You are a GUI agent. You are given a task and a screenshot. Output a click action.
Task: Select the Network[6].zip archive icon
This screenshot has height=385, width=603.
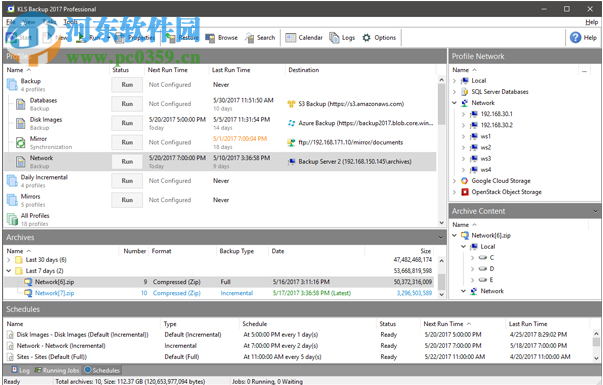coord(28,282)
